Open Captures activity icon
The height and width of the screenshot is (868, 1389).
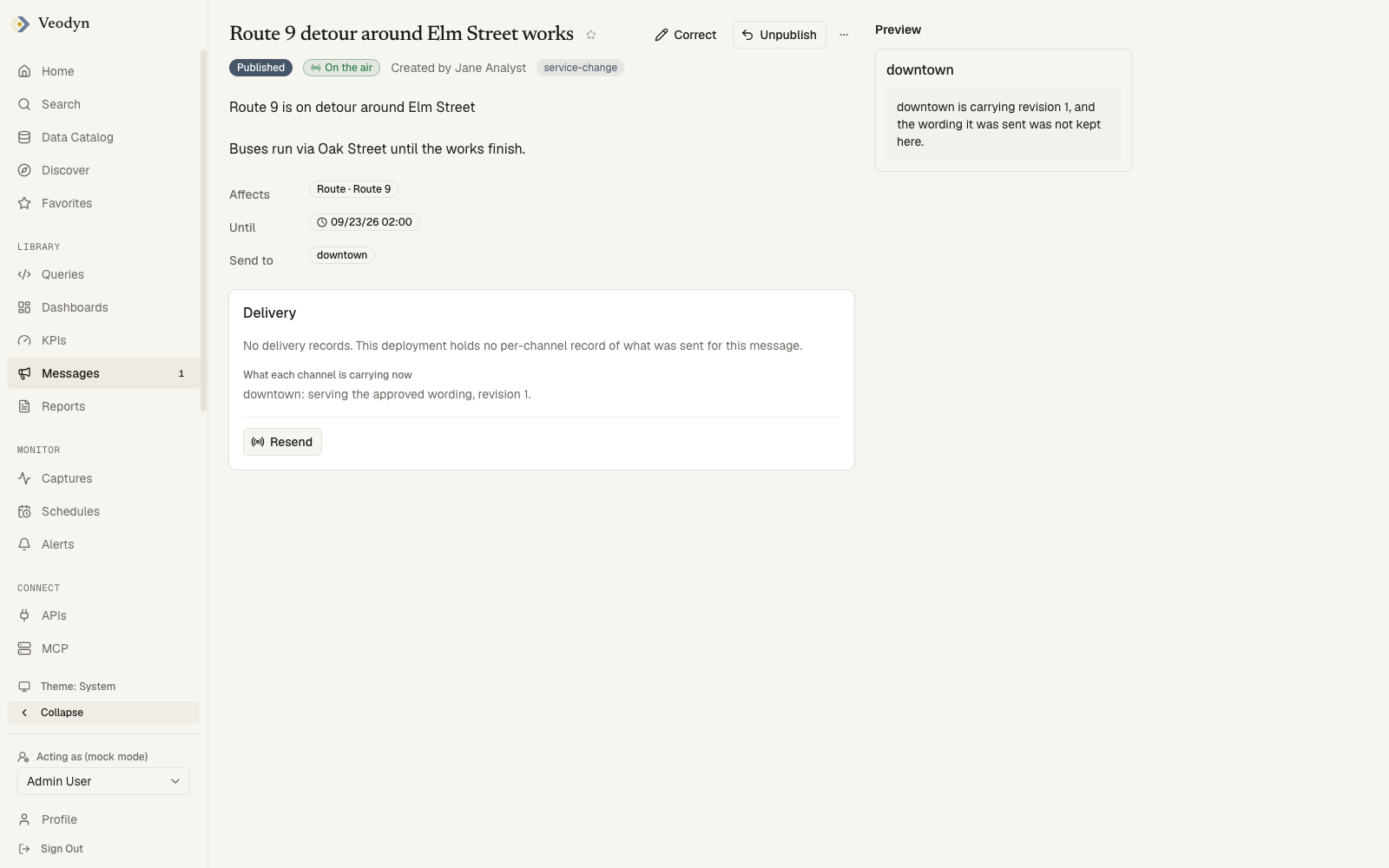click(24, 478)
